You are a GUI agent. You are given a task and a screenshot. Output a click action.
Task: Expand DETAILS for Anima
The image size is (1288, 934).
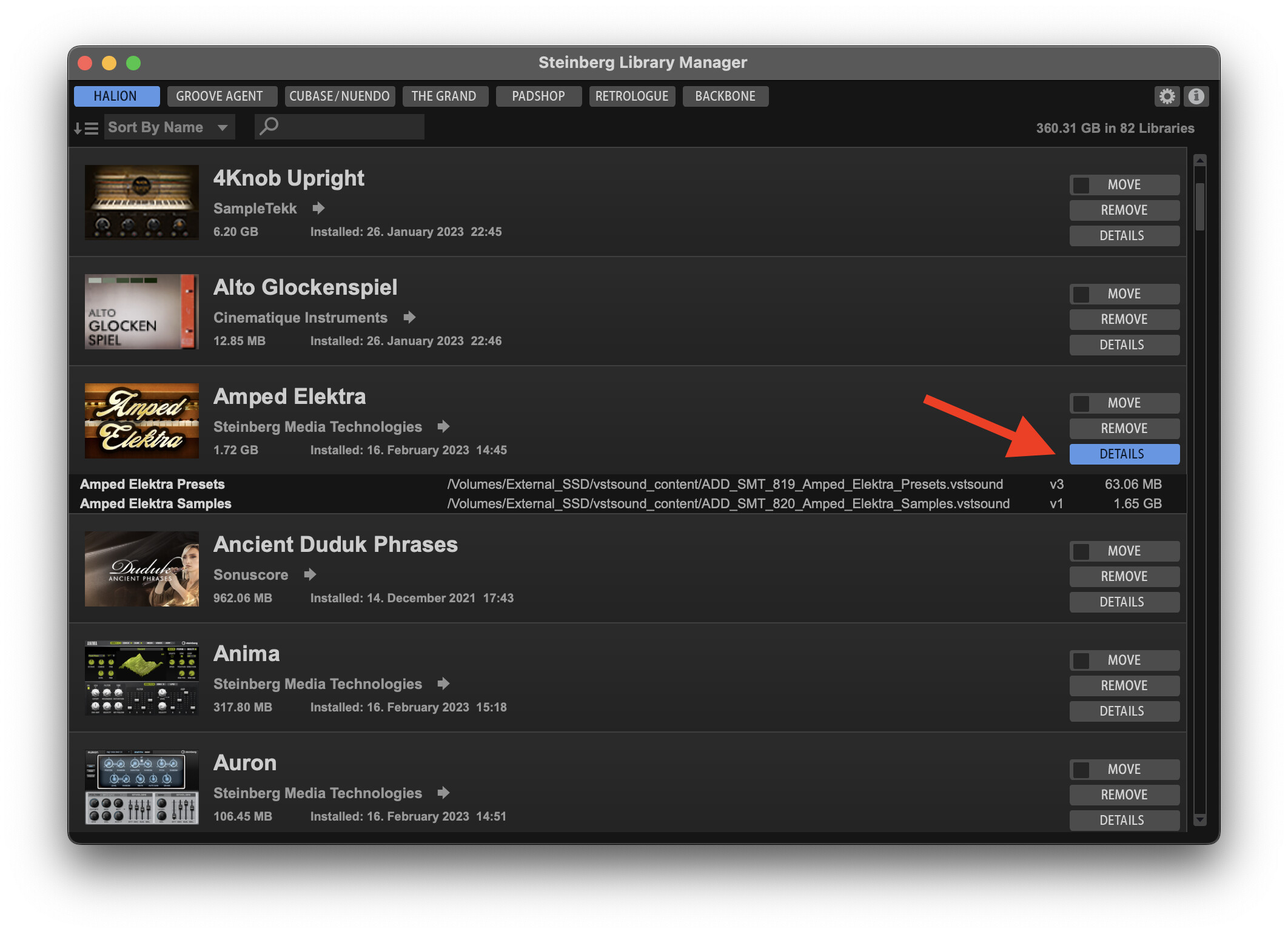[1124, 711]
